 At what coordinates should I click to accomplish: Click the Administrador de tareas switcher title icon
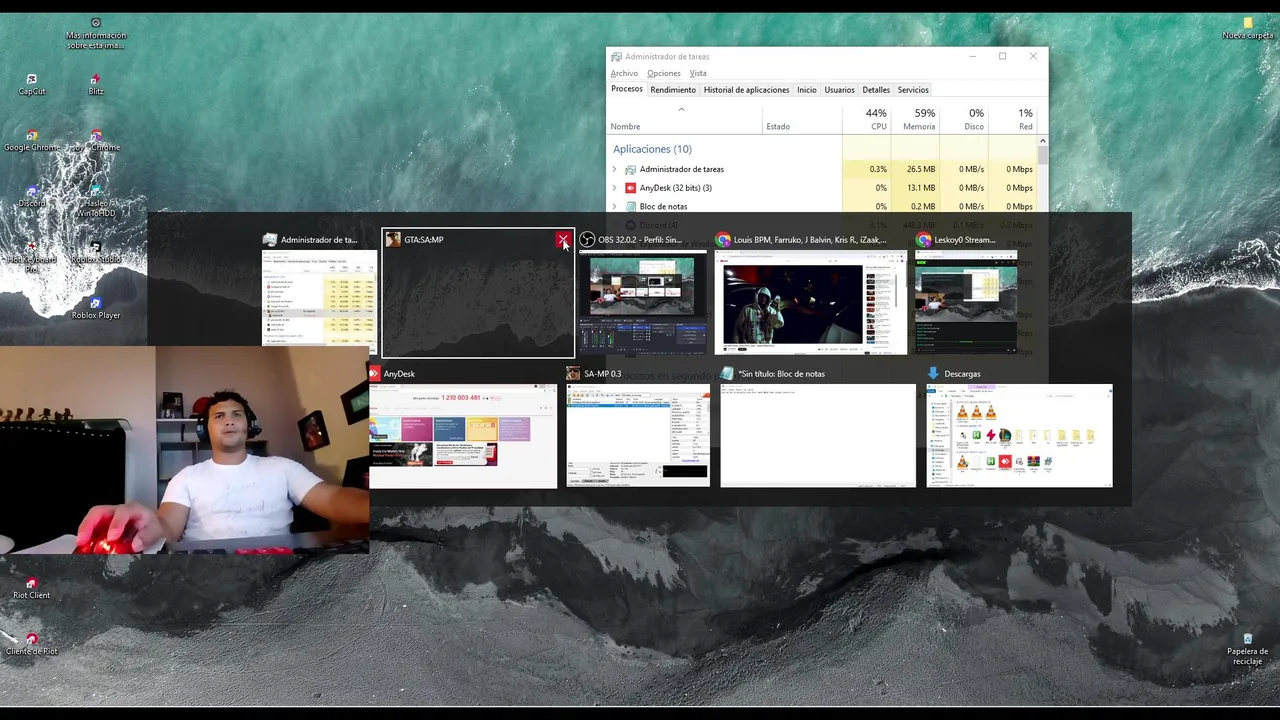(x=269, y=240)
